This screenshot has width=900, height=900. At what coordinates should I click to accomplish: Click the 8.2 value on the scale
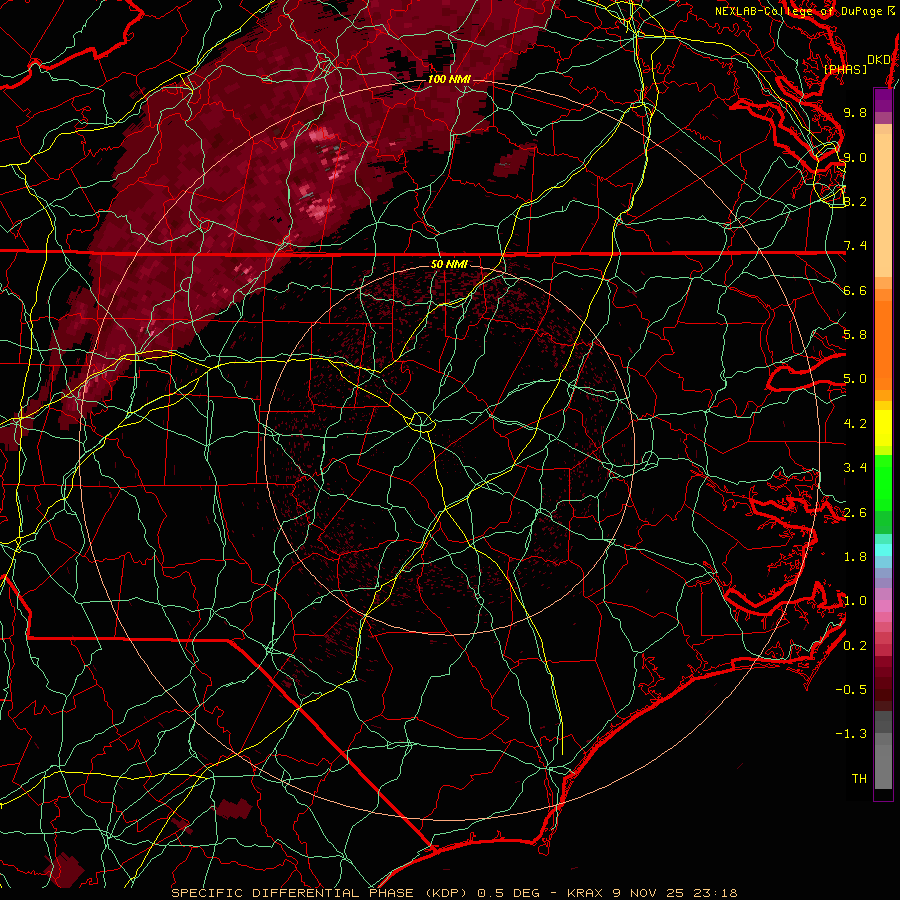pos(855,201)
